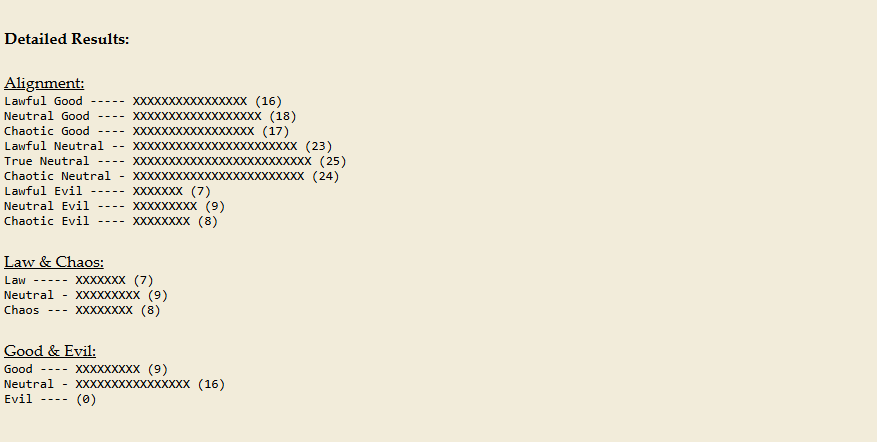Click the underlined Alignment heading
The width and height of the screenshot is (877, 442).
click(44, 83)
